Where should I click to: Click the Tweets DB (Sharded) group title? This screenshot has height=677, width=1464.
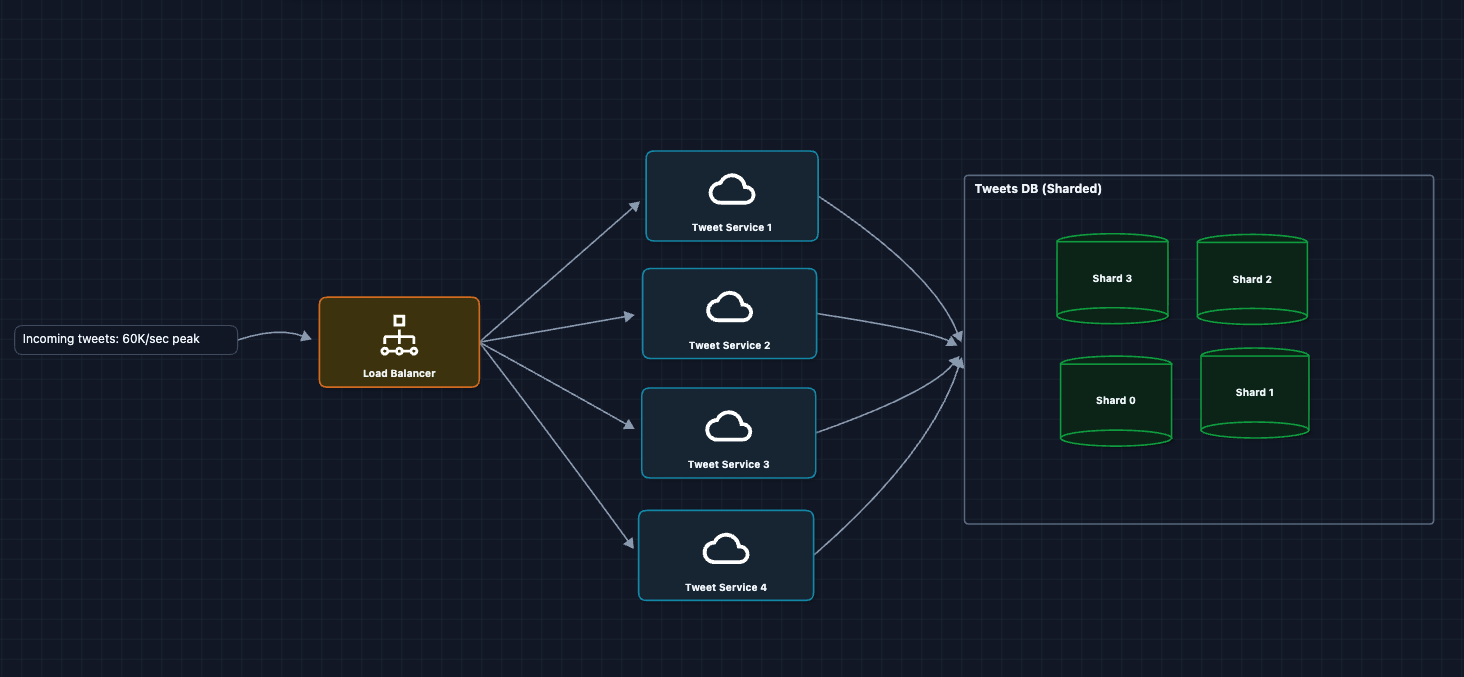click(x=1038, y=189)
